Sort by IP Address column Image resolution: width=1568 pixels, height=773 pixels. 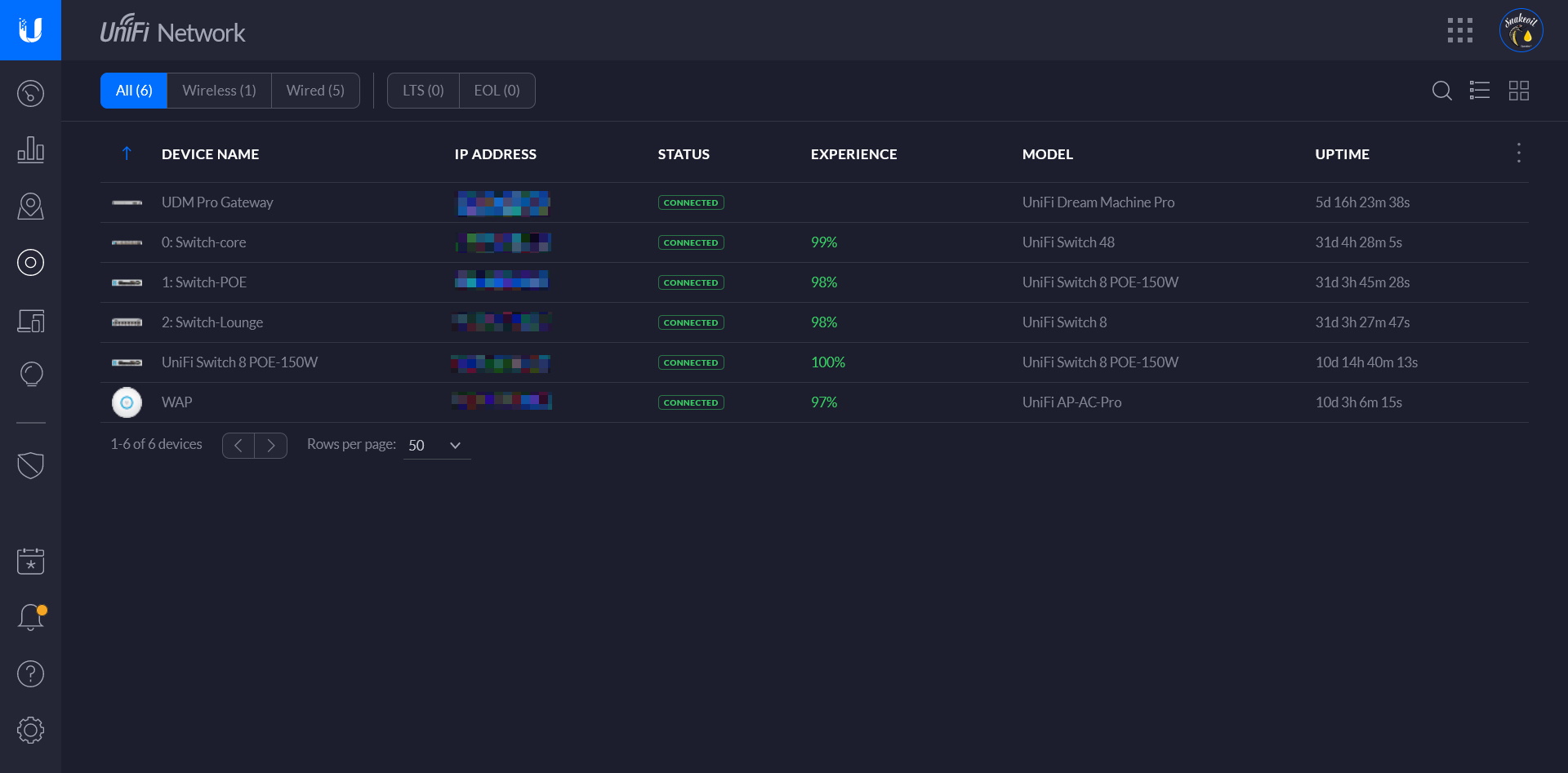point(495,154)
